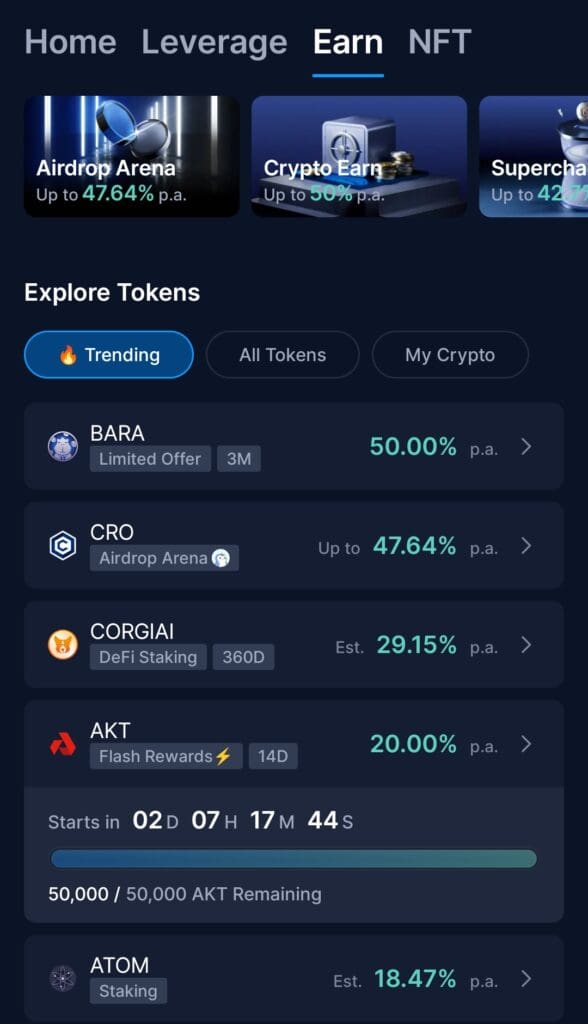Select the ATOM token icon
This screenshot has height=1024, width=588.
[x=63, y=978]
